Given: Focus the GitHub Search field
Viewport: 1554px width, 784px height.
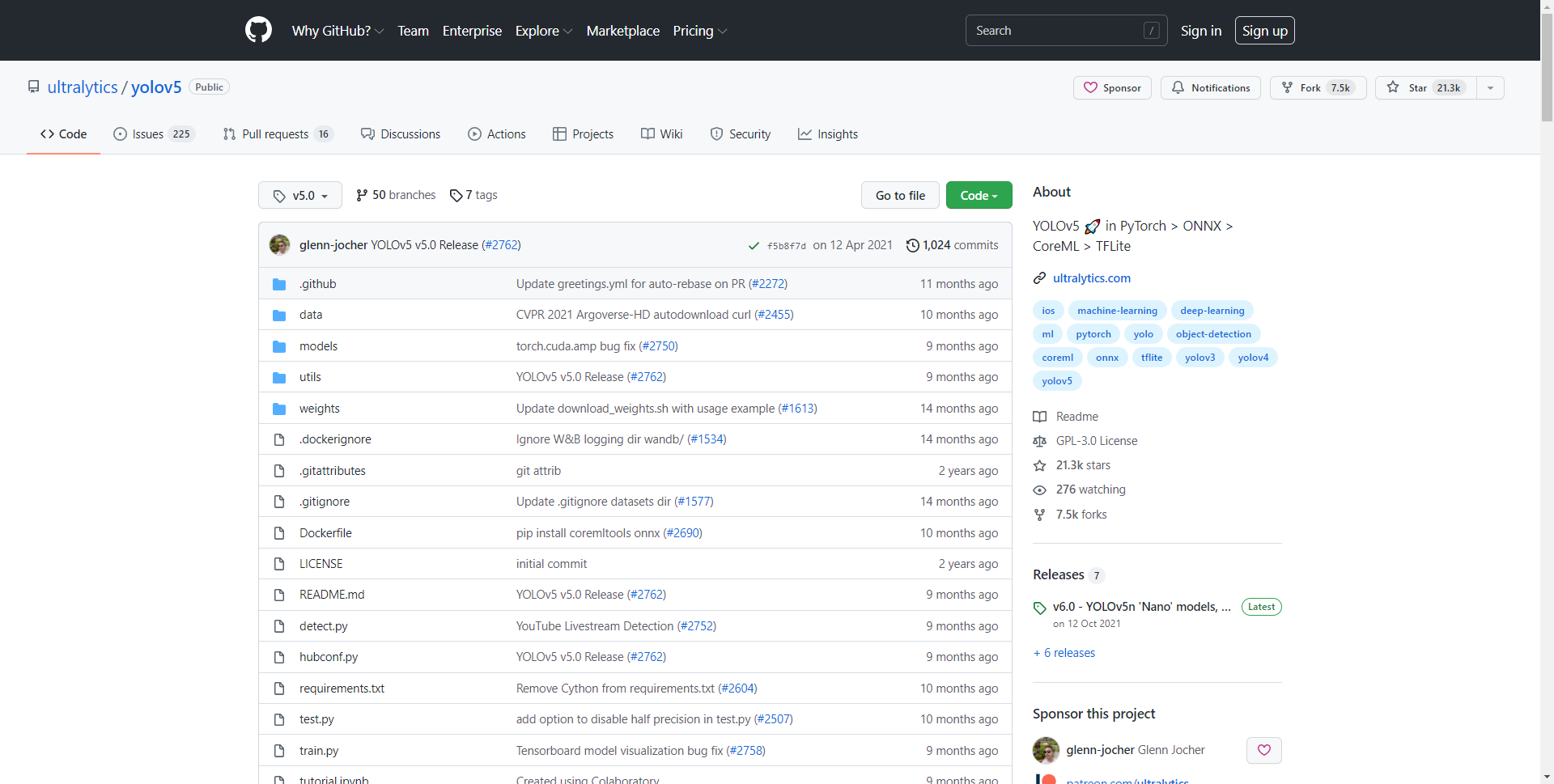Looking at the screenshot, I should coord(1066,31).
